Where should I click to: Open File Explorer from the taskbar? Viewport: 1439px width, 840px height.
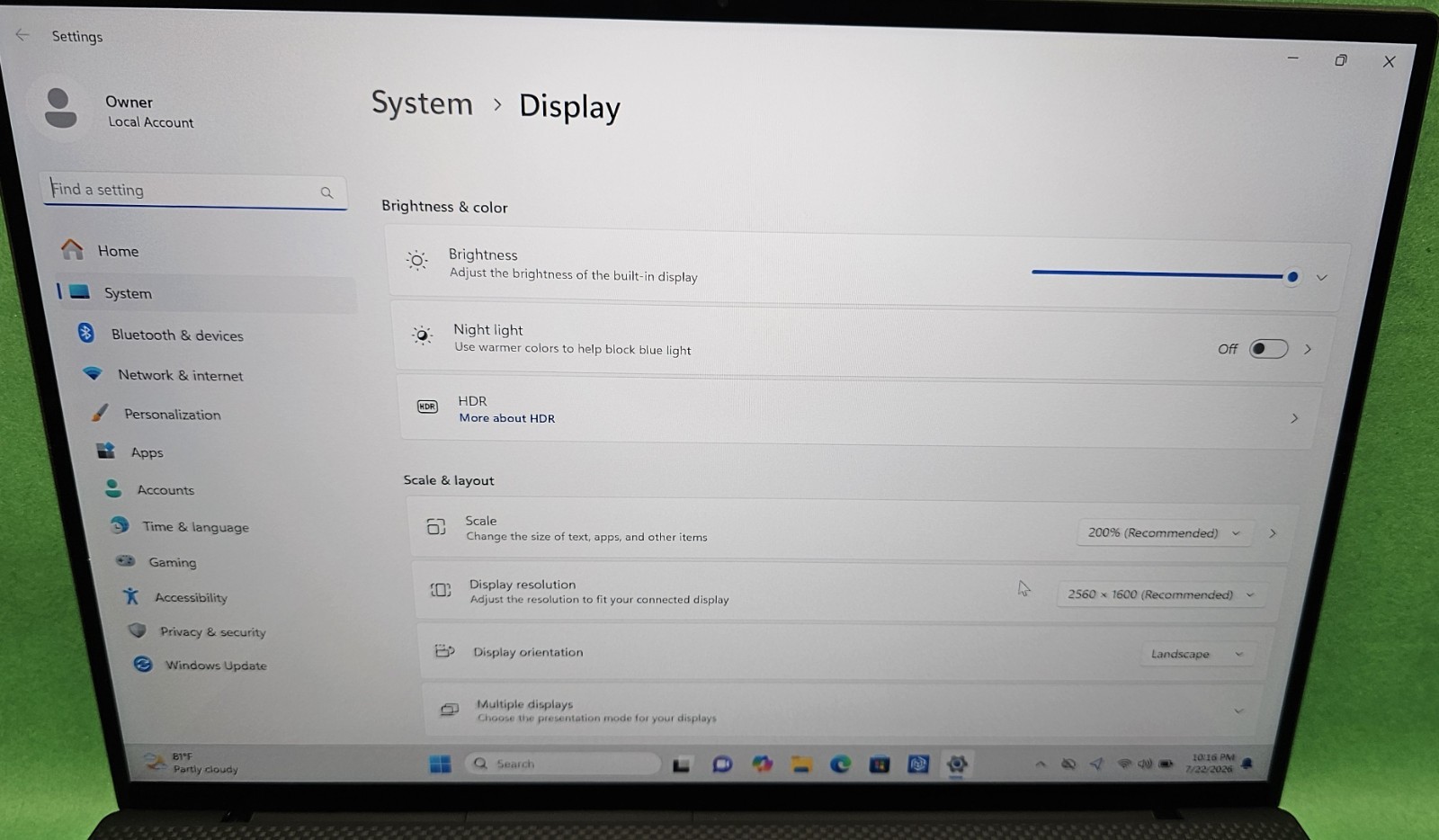point(801,764)
